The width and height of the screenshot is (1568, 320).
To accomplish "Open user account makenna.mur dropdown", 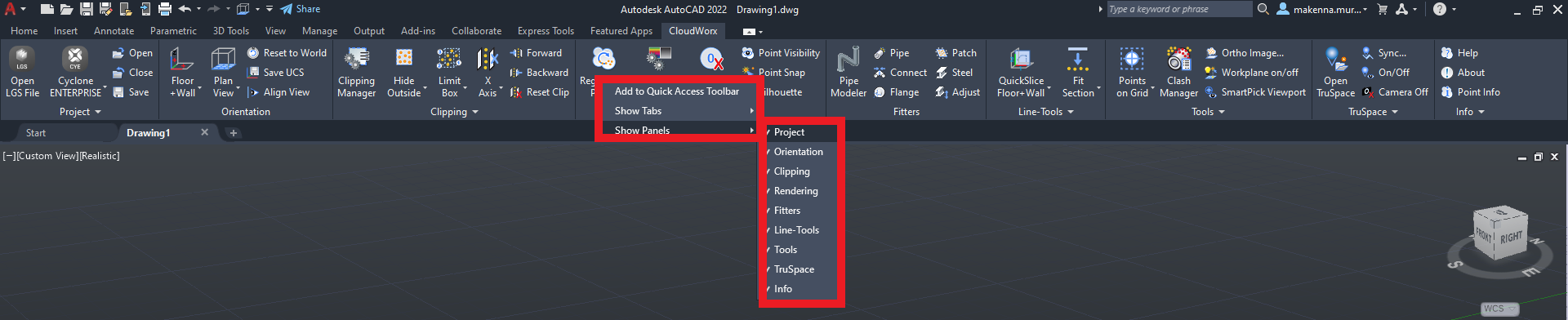I will click(x=1321, y=9).
